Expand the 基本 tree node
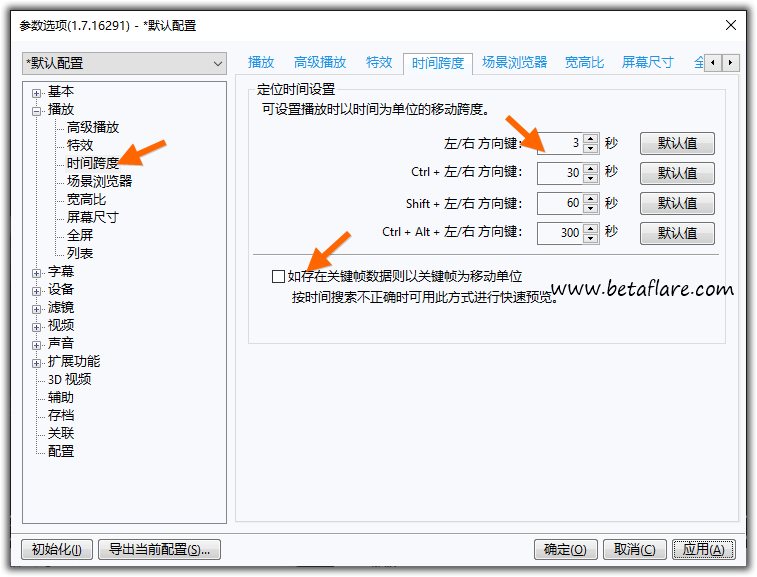This screenshot has width=757, height=577. [x=37, y=92]
